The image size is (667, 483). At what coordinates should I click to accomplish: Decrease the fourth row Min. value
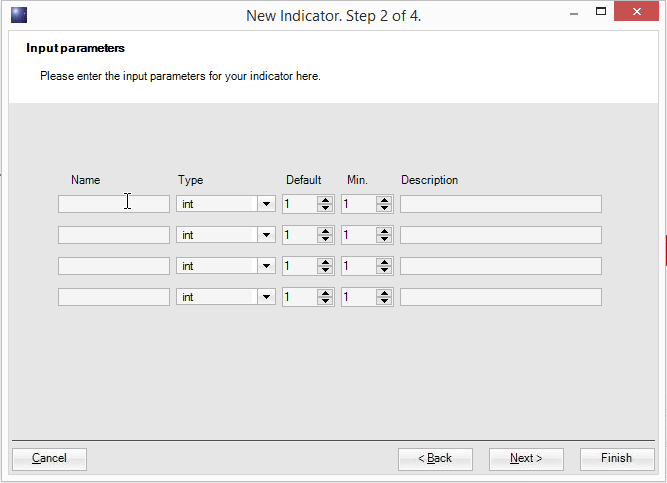[x=385, y=301]
